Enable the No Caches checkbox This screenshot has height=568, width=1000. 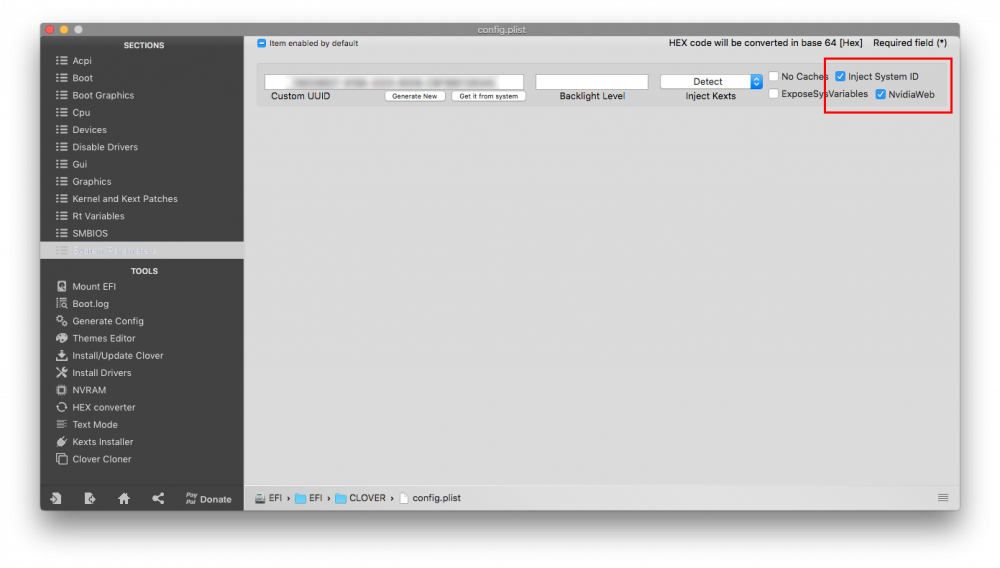[x=774, y=76]
